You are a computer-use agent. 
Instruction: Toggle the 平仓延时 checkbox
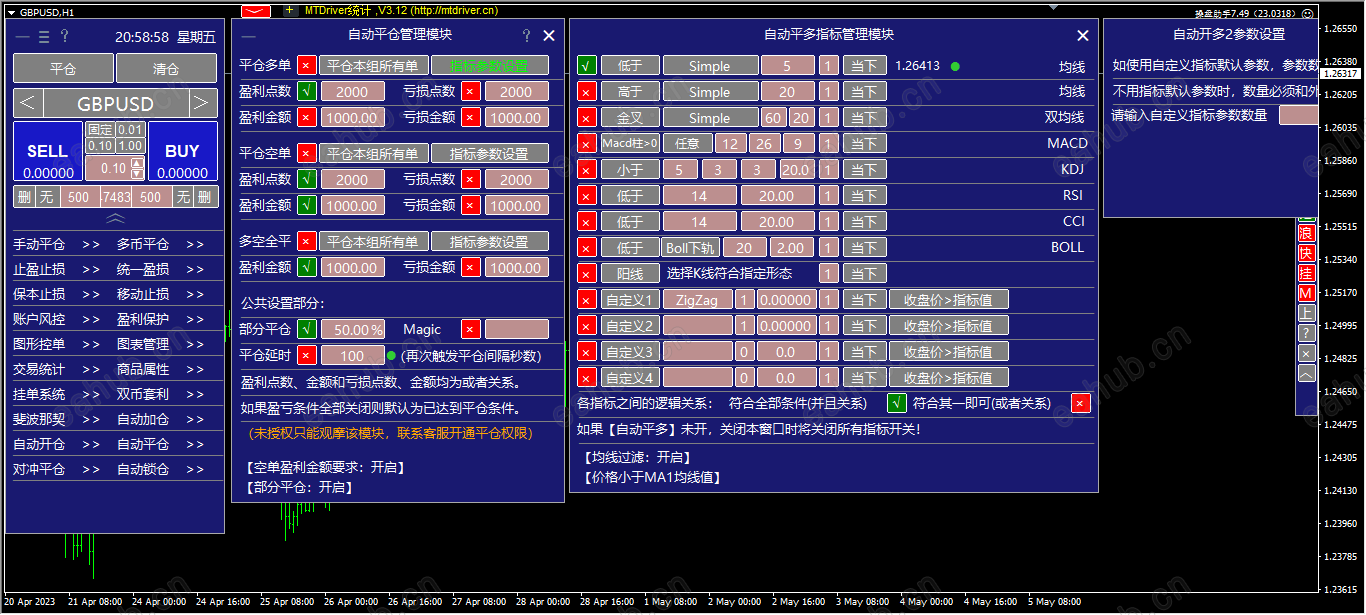tap(307, 356)
